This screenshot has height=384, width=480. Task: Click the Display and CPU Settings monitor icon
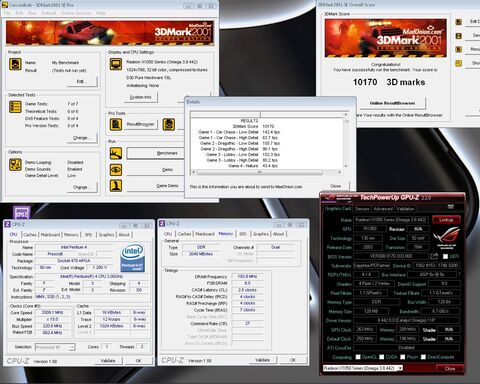(116, 64)
